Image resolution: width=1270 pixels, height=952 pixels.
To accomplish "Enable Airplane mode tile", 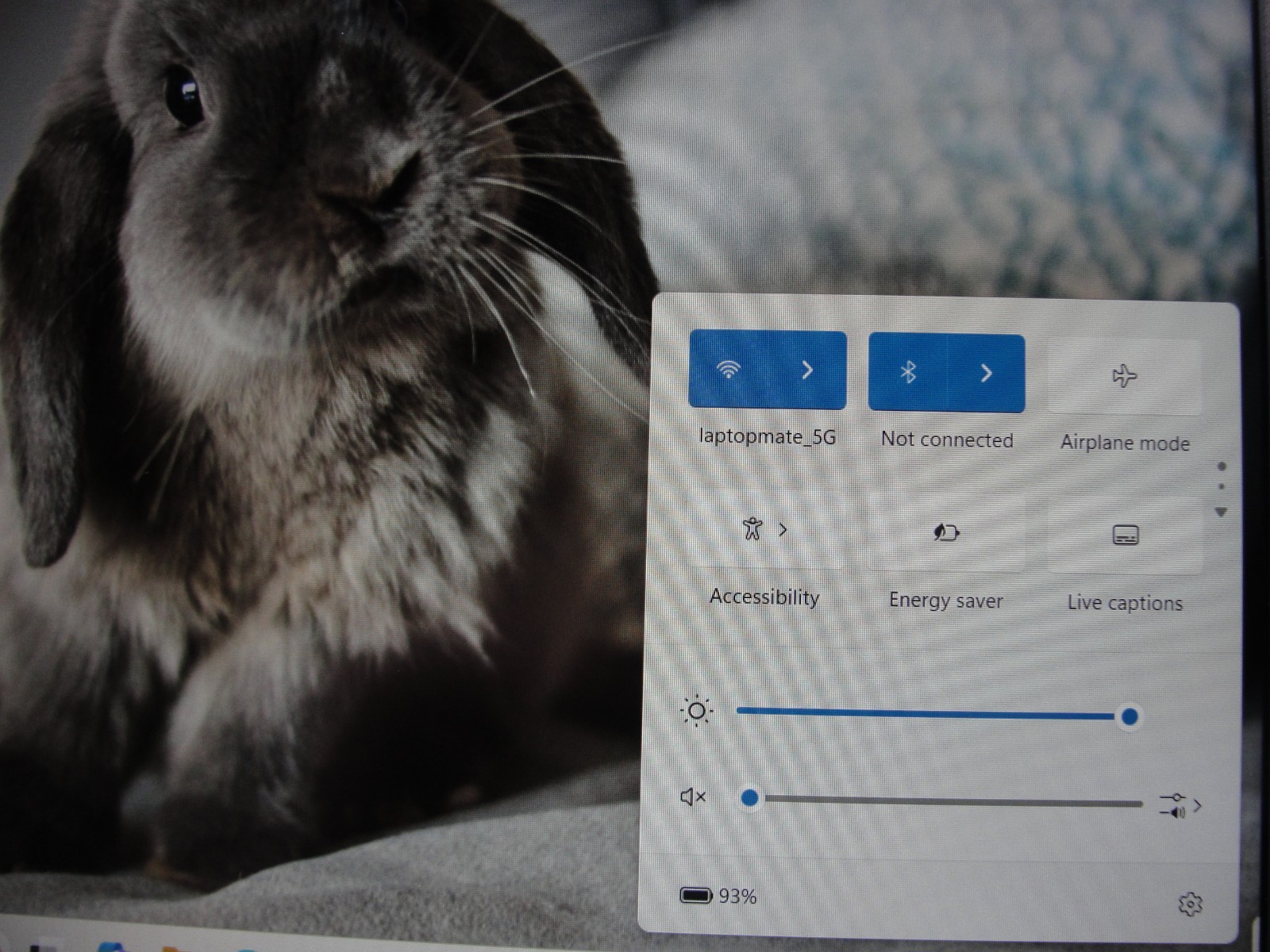I will (x=1125, y=376).
